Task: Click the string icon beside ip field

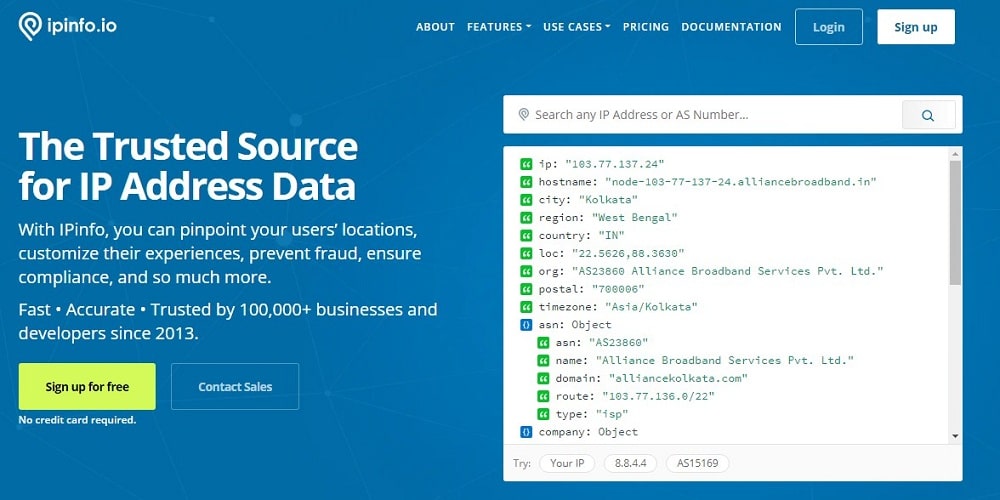Action: pyautogui.click(x=526, y=164)
